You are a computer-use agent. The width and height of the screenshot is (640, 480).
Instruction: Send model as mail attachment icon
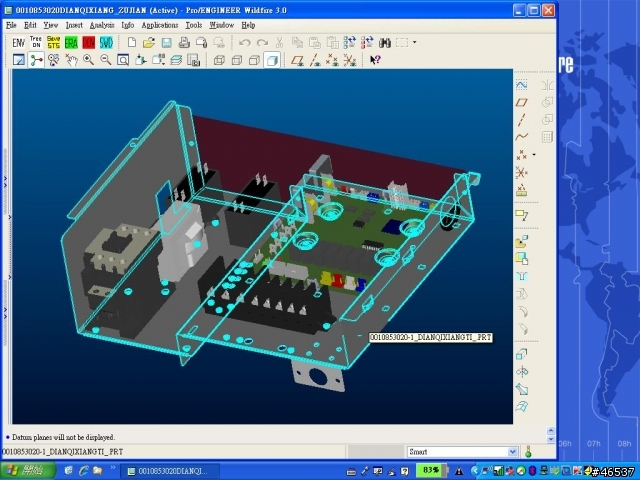(x=202, y=42)
